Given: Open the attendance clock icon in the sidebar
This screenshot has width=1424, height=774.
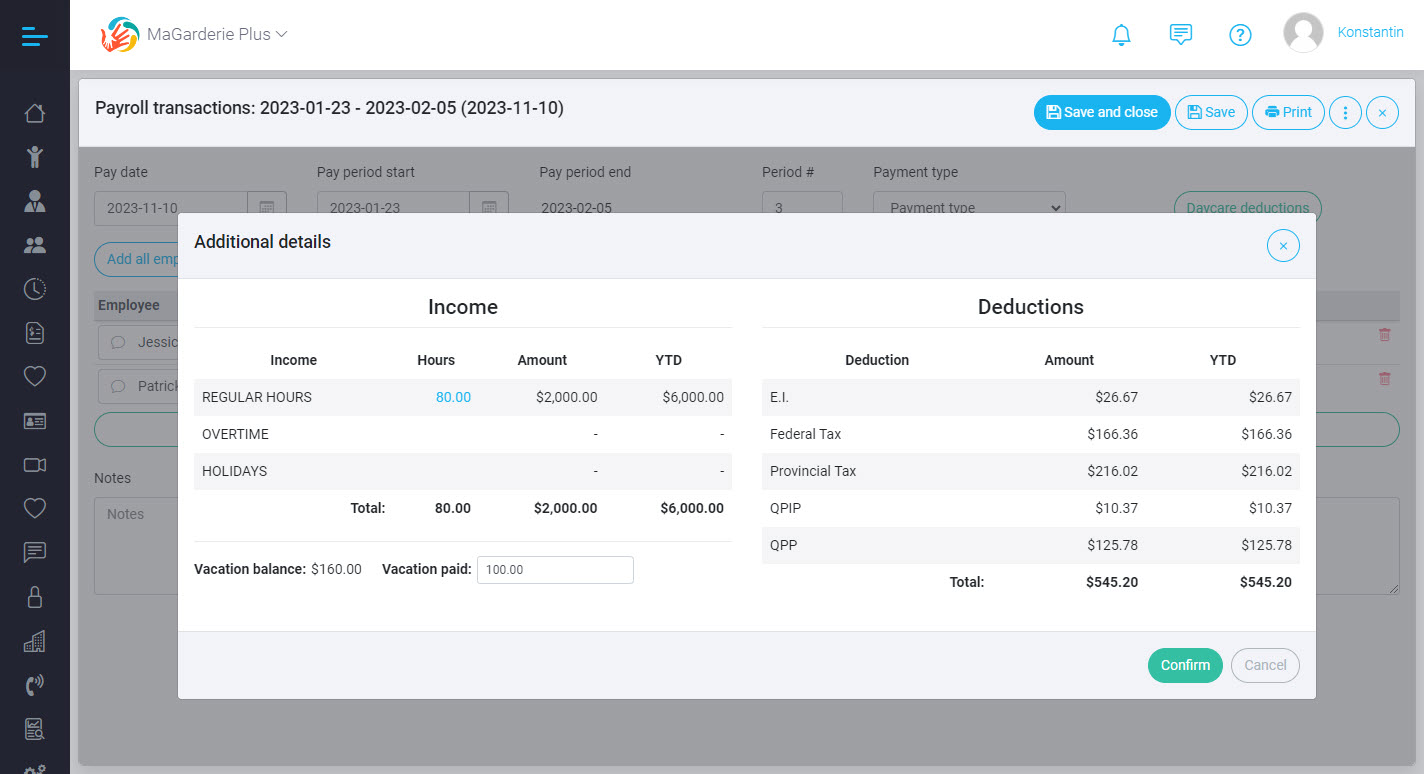Looking at the screenshot, I should click(x=35, y=288).
